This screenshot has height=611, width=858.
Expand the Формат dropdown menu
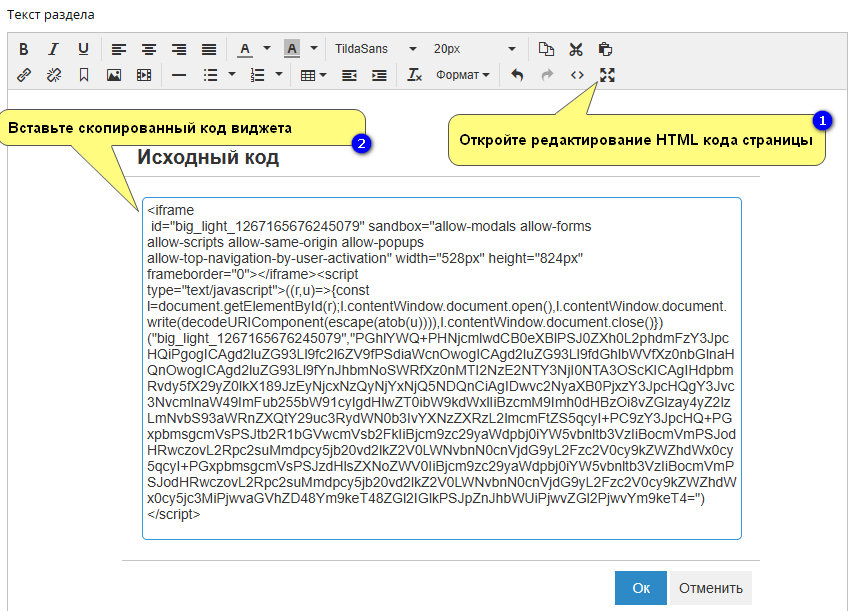pos(463,75)
